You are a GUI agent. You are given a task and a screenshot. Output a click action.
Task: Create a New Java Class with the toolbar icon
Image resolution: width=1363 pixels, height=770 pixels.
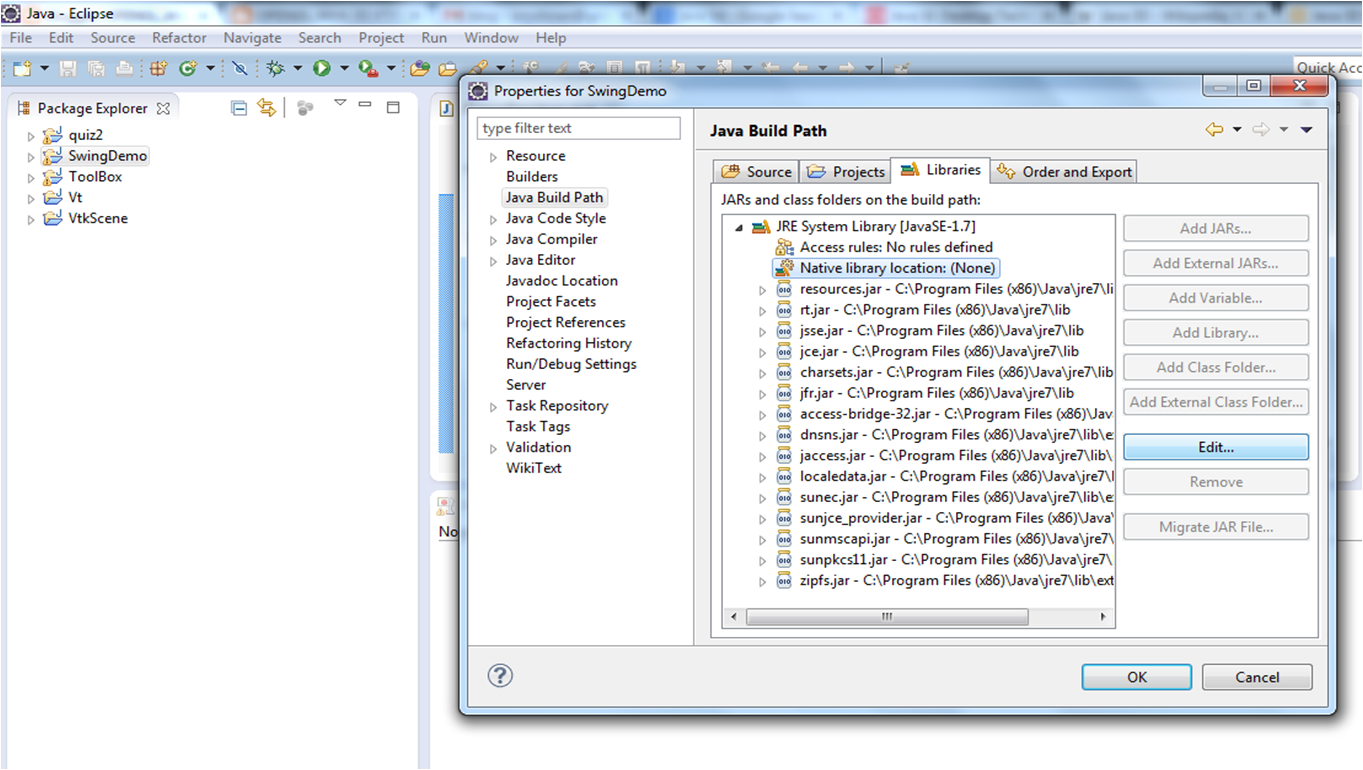click(187, 67)
